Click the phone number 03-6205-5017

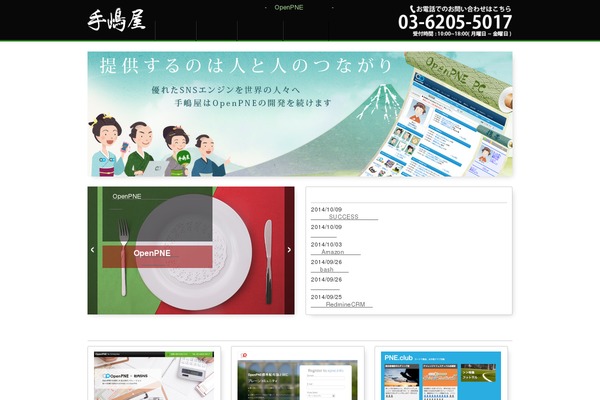[x=455, y=22]
